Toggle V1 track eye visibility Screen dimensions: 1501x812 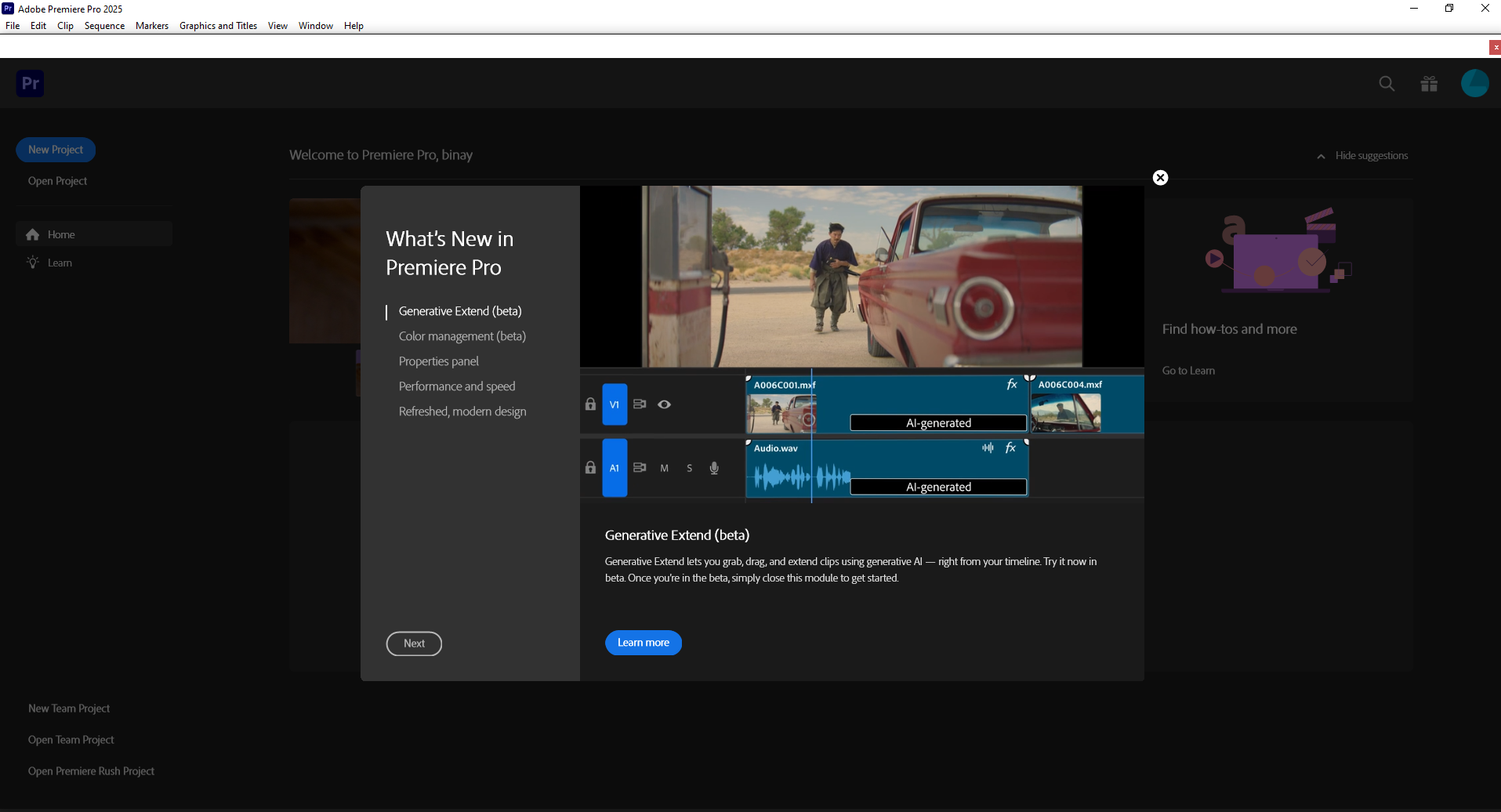(664, 404)
